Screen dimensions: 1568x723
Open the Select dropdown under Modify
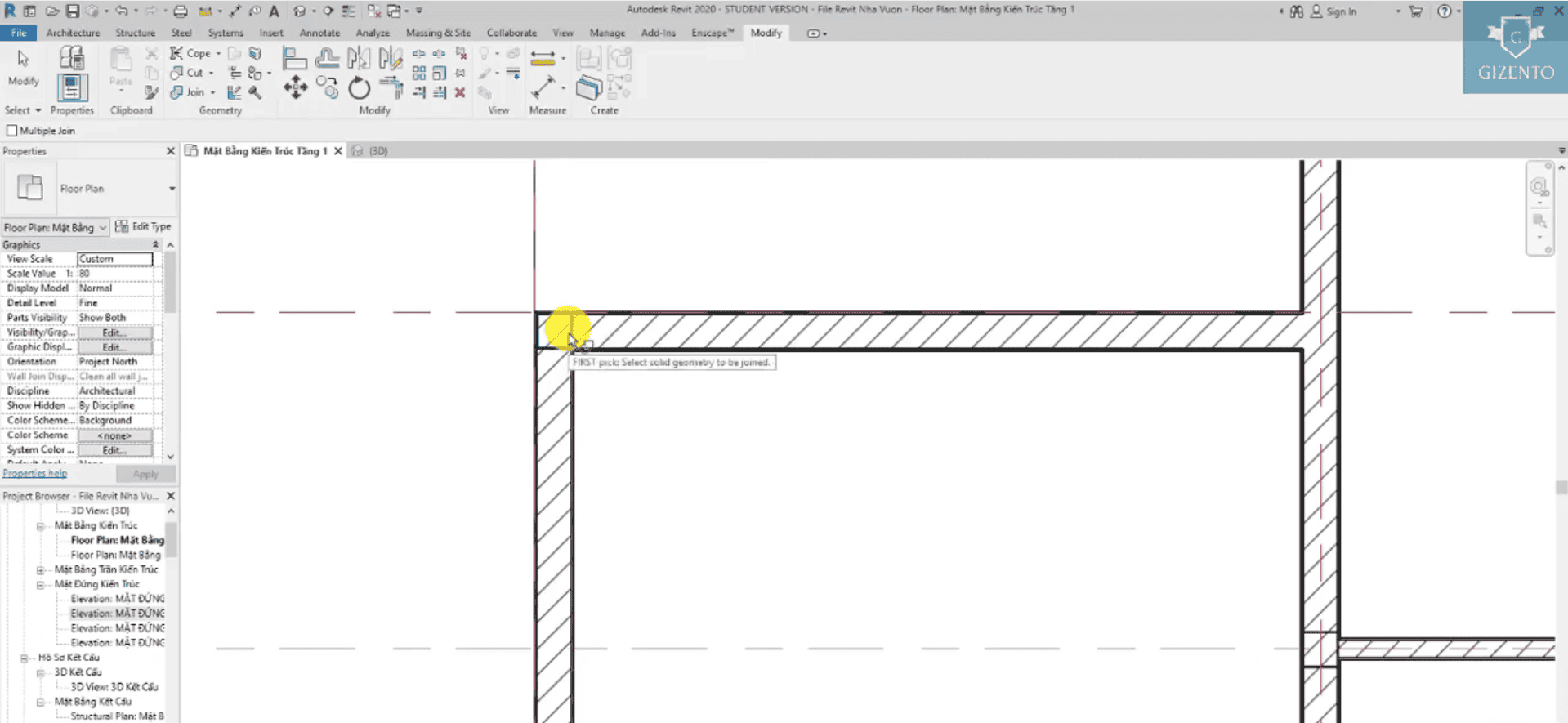click(22, 110)
